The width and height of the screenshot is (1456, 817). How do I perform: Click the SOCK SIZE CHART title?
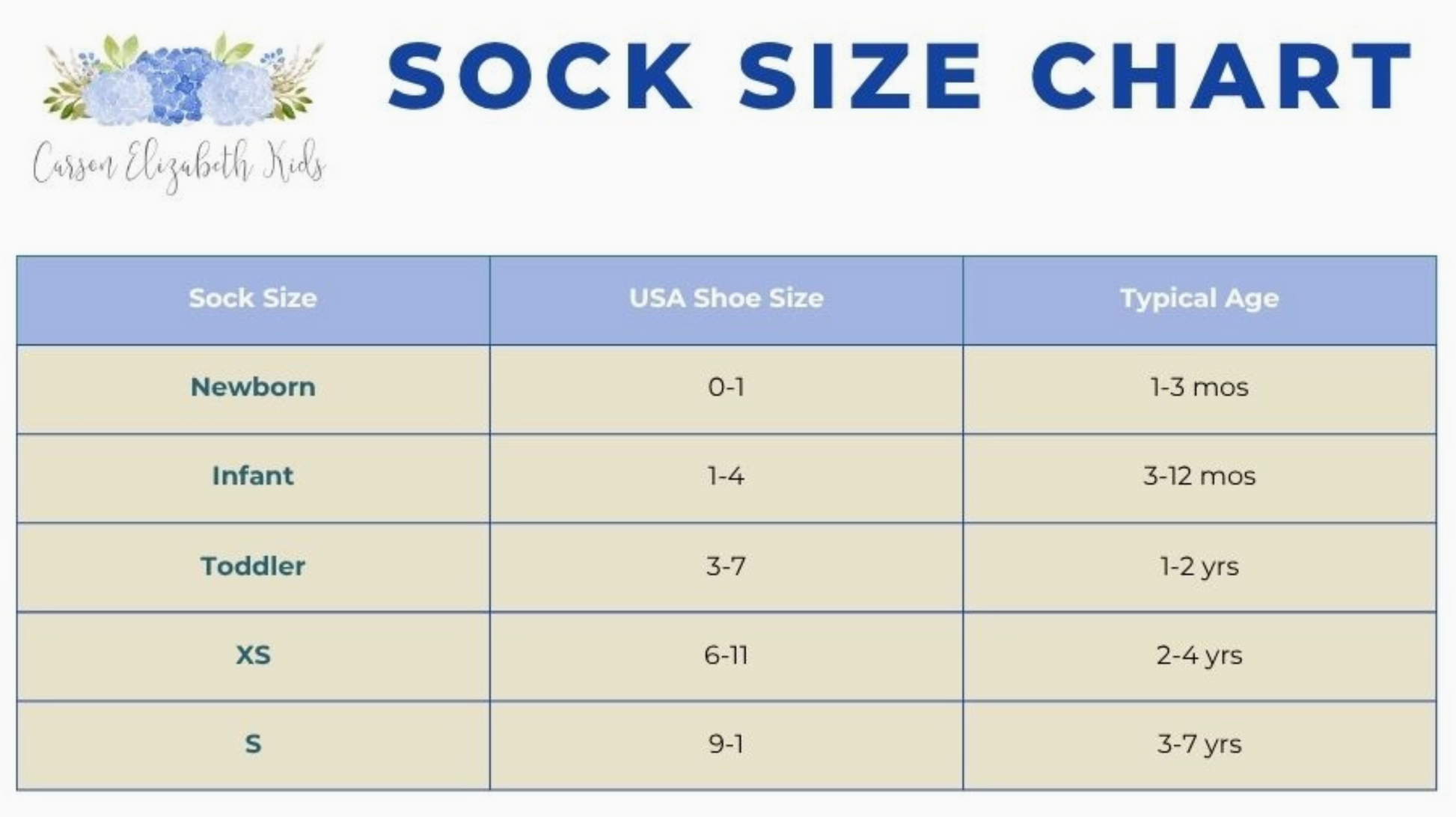(899, 76)
